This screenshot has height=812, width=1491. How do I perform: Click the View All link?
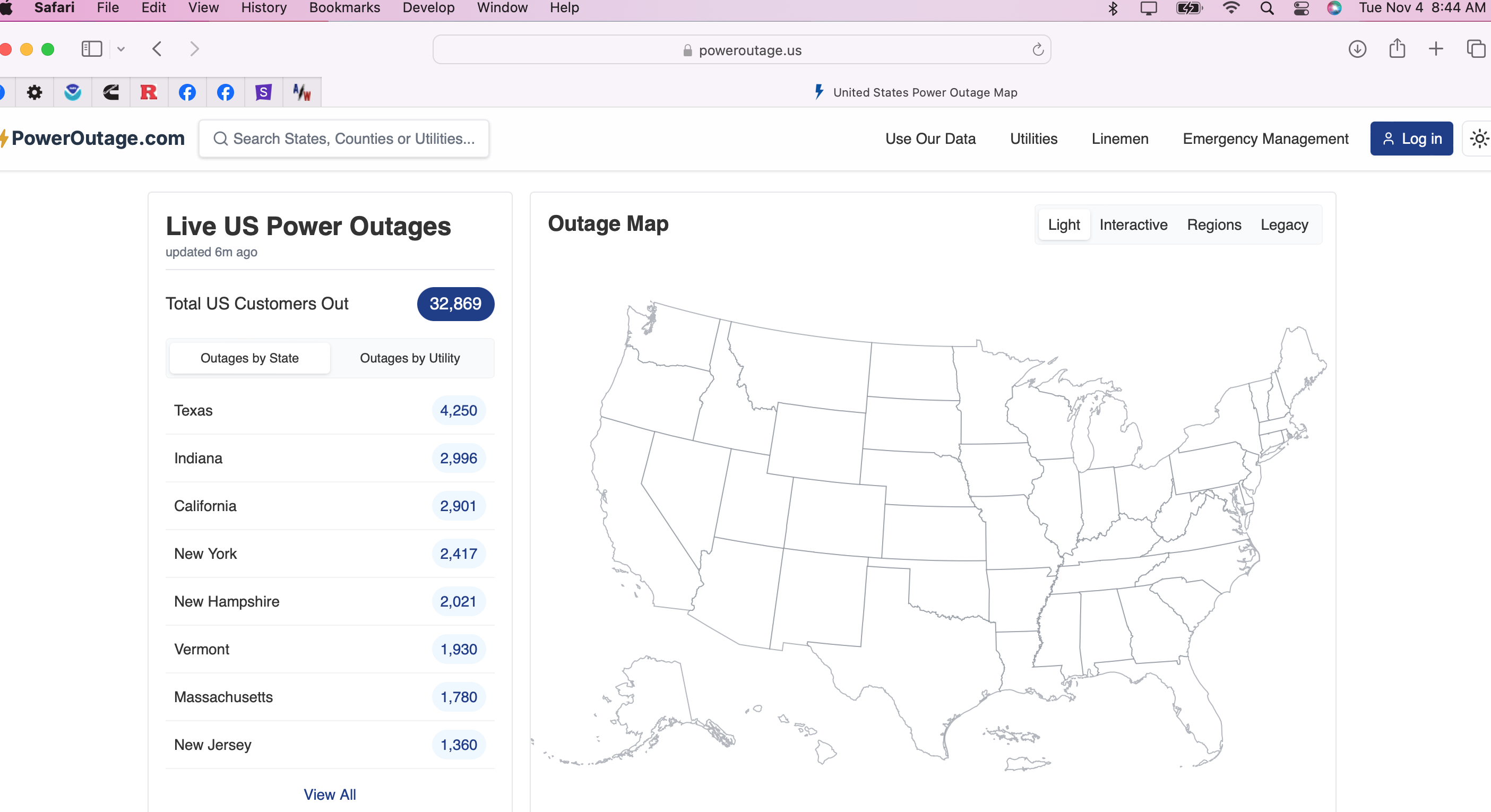click(329, 794)
